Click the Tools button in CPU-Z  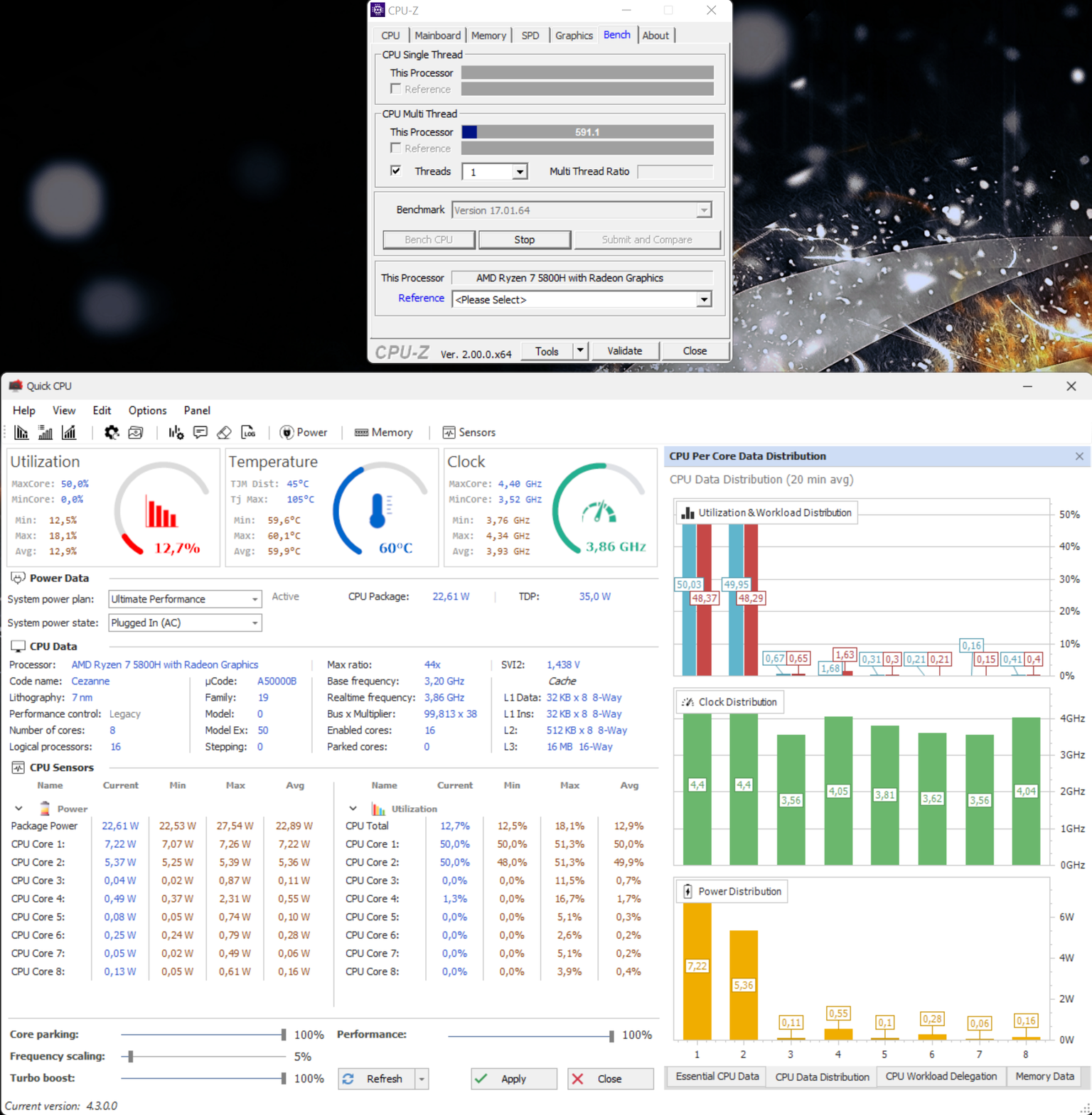point(547,351)
